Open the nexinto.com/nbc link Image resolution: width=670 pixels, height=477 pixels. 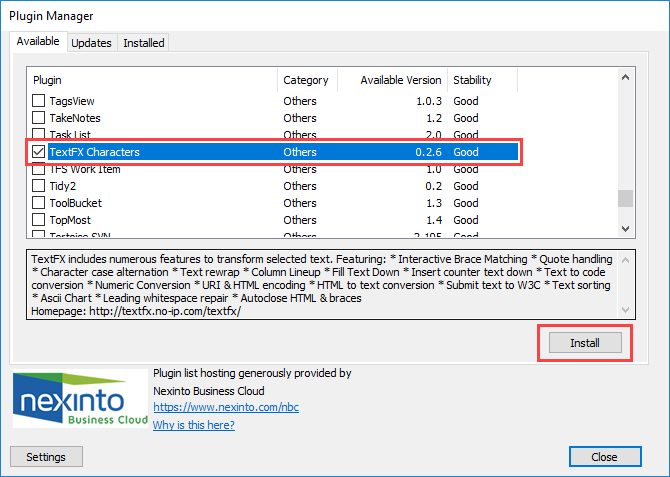(226, 407)
